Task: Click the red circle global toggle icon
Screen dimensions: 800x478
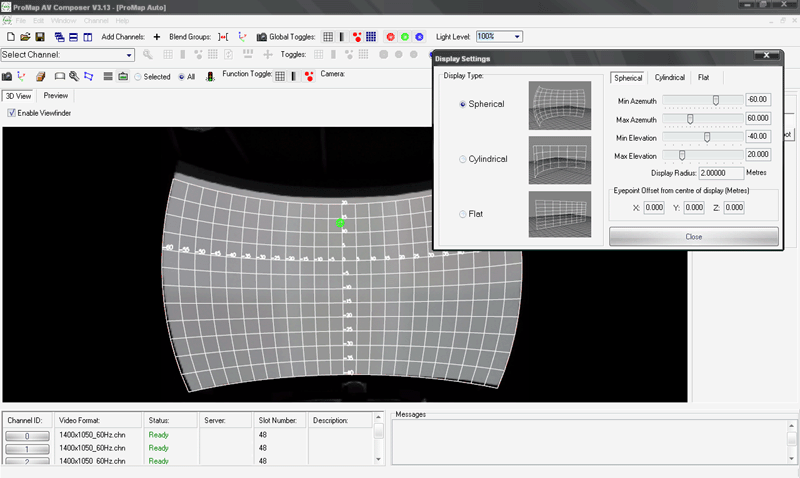Action: tap(390, 37)
